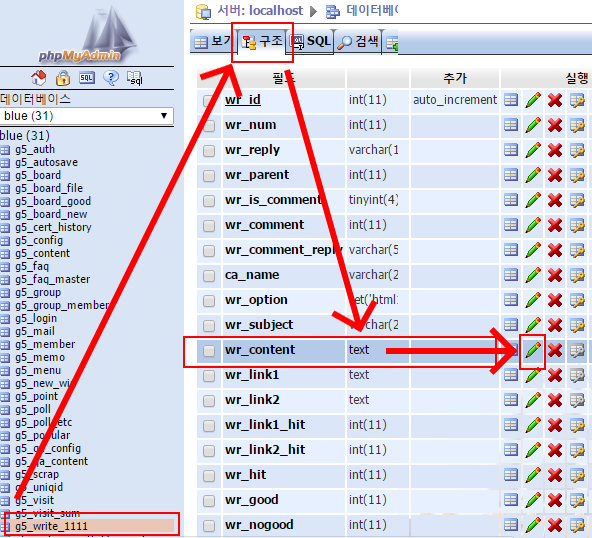Delete the wr_is_comment field

tap(555, 200)
